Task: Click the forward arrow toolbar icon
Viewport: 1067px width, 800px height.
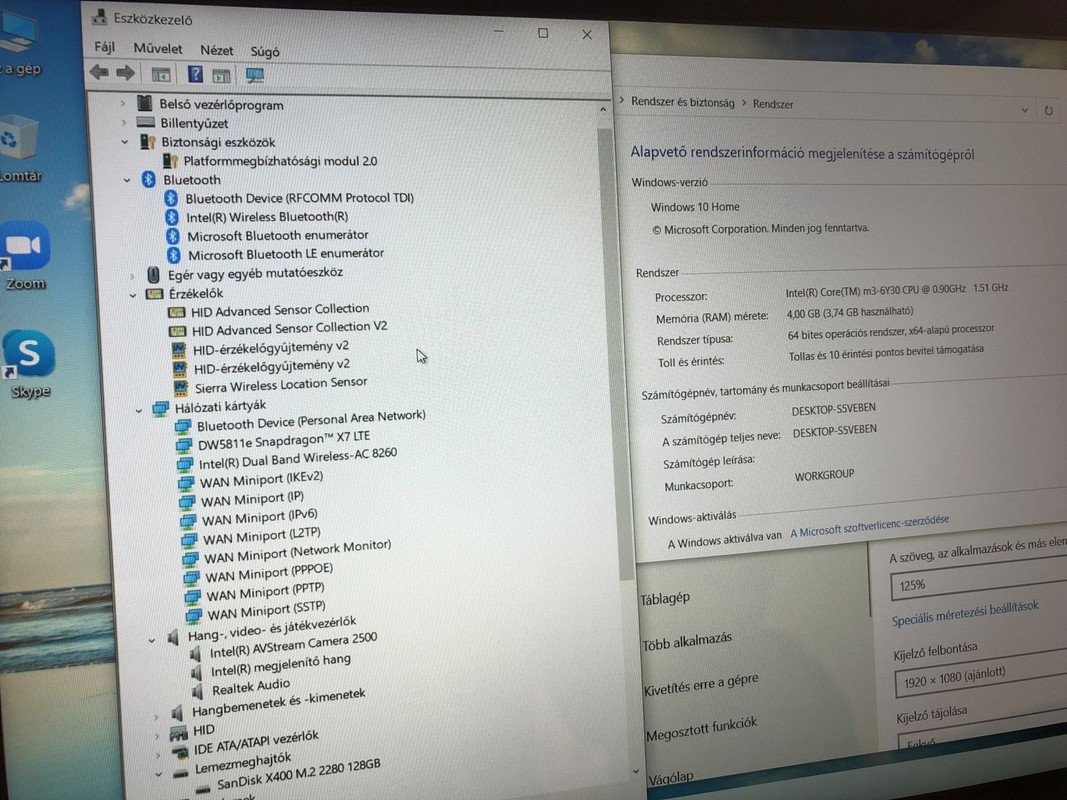Action: click(125, 73)
